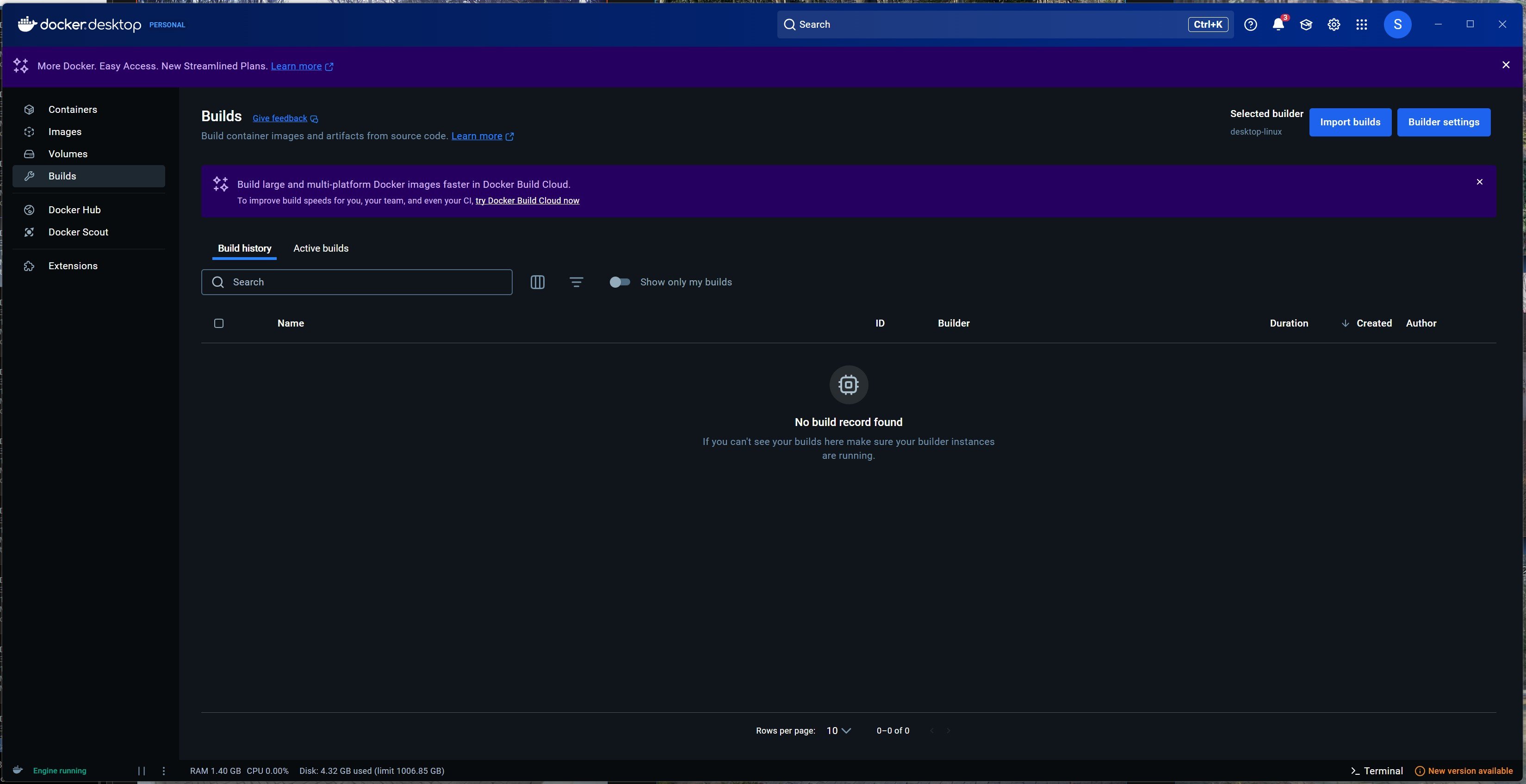Open Docker Scout from the sidebar

tap(88, 232)
